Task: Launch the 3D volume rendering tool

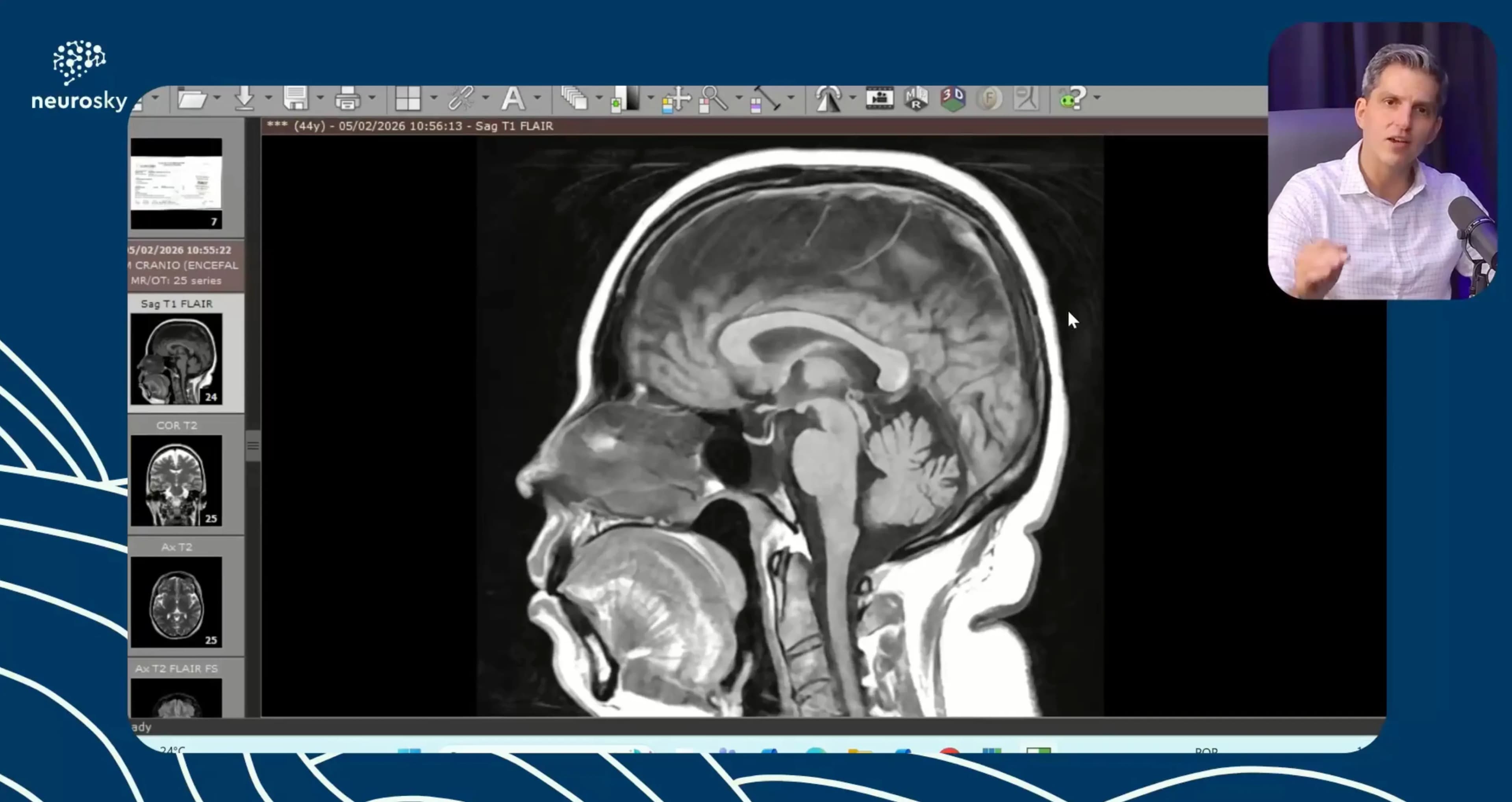Action: (952, 98)
